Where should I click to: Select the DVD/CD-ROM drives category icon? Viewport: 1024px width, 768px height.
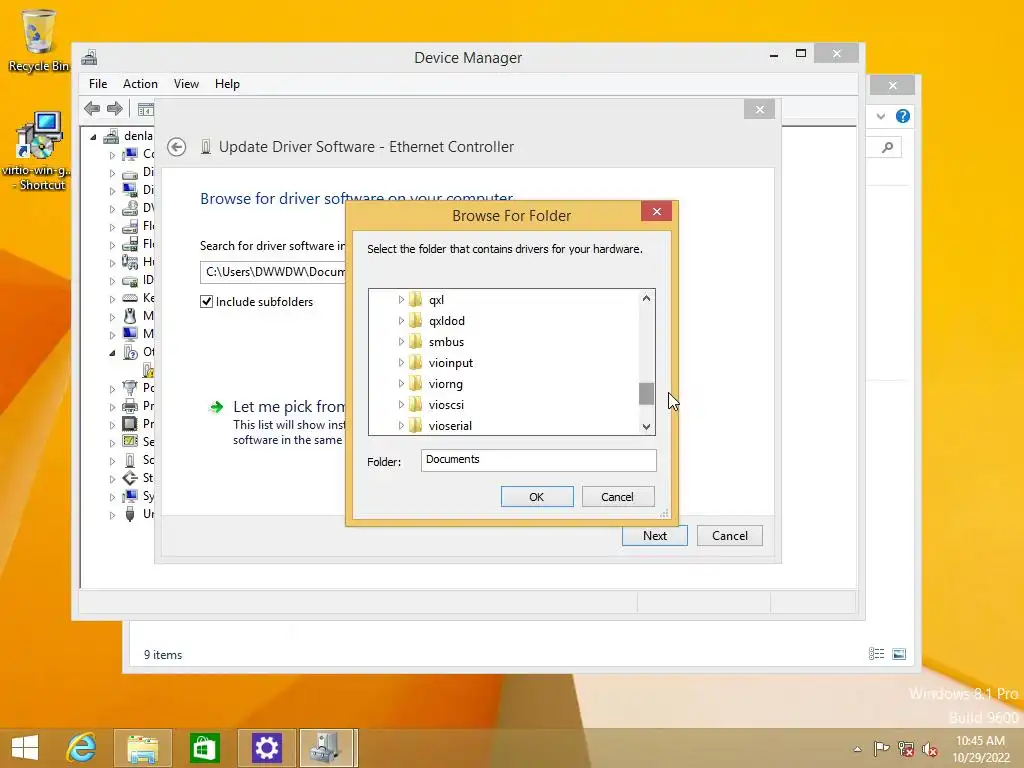tap(130, 208)
